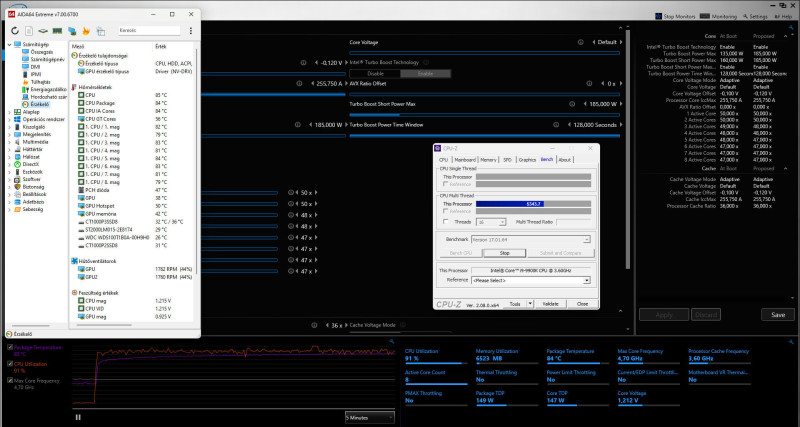Select IPMI in the AIDA64 tree
Viewport: 800px width, 427px height.
click(36, 74)
